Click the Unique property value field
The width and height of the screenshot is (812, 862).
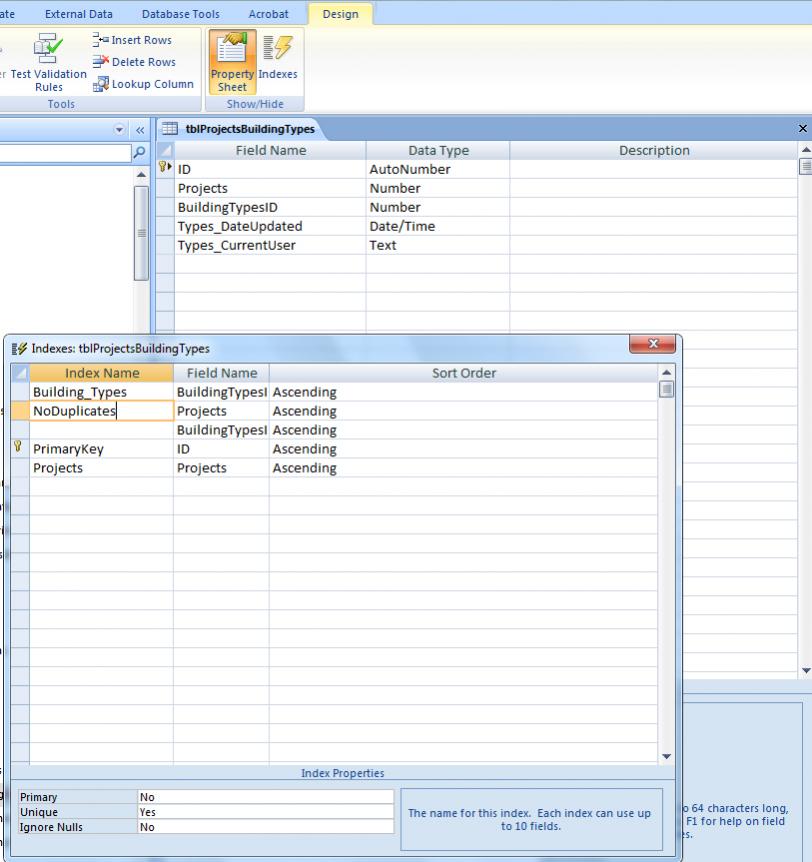(x=265, y=812)
